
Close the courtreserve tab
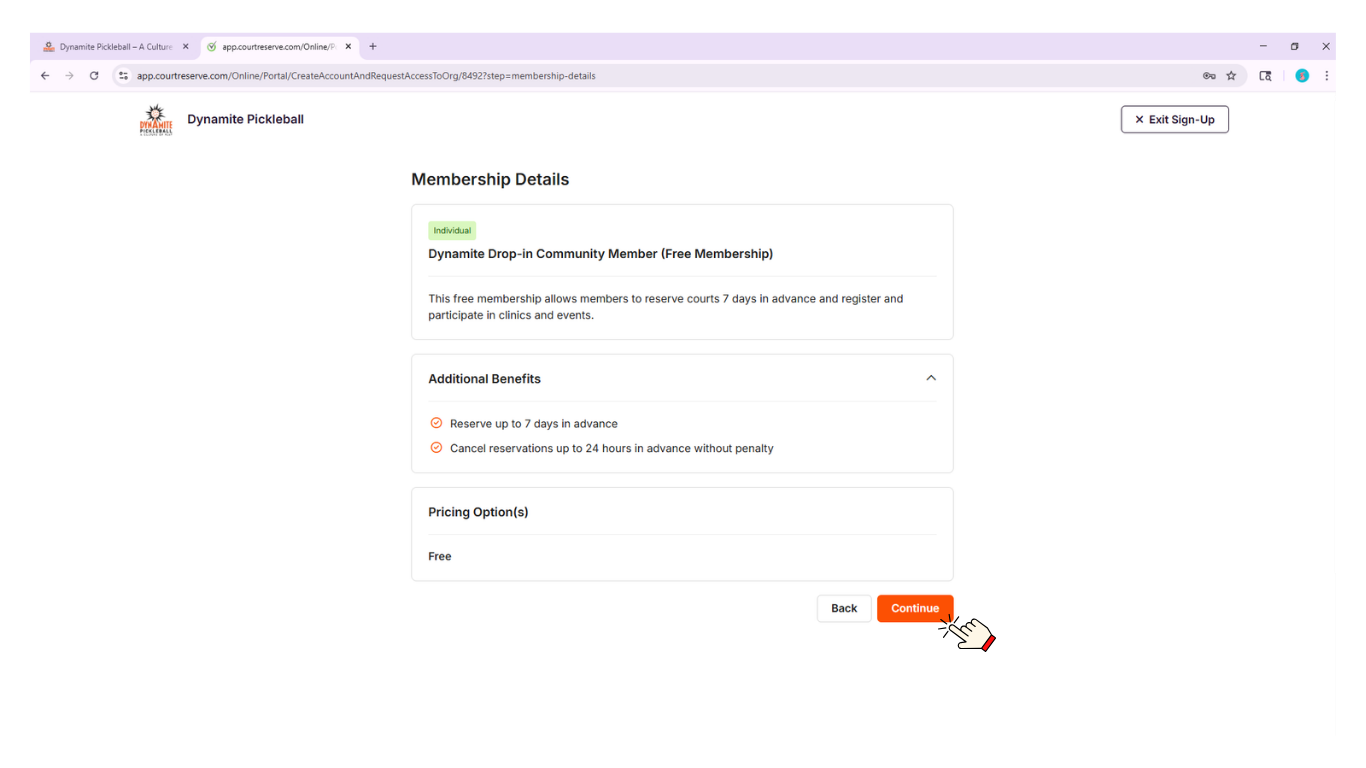[x=348, y=47]
